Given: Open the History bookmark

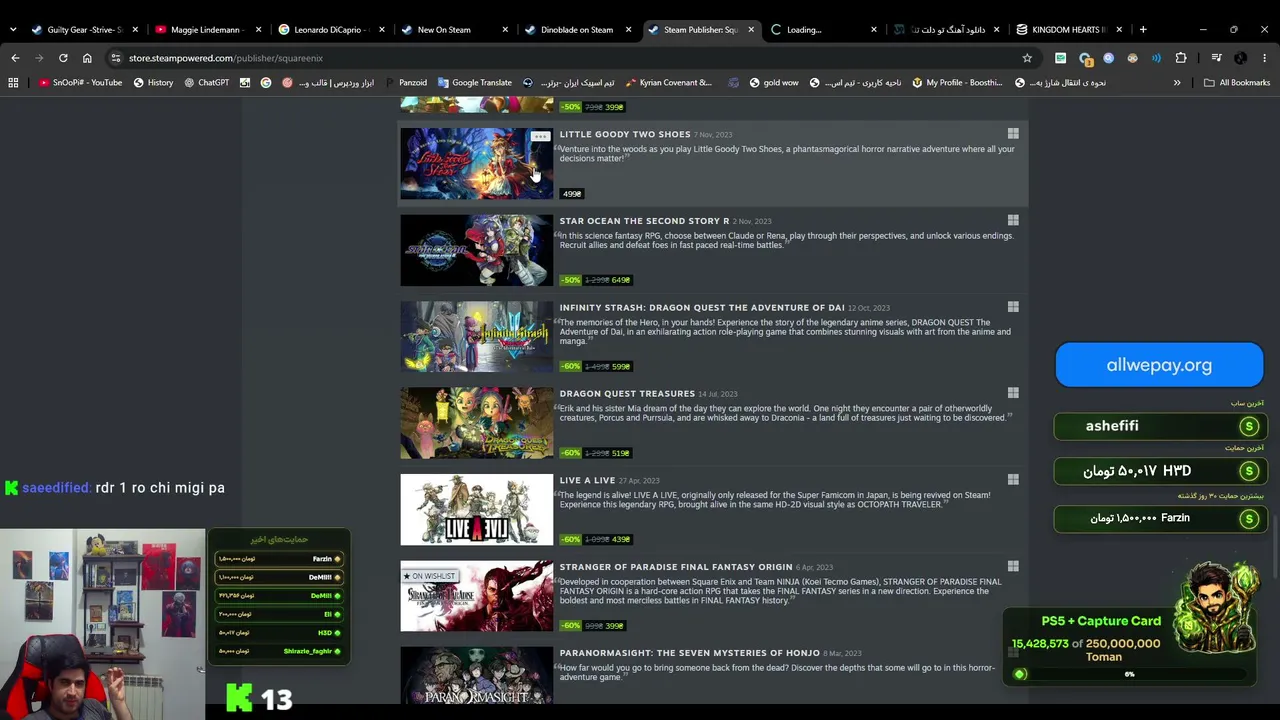Looking at the screenshot, I should (153, 83).
